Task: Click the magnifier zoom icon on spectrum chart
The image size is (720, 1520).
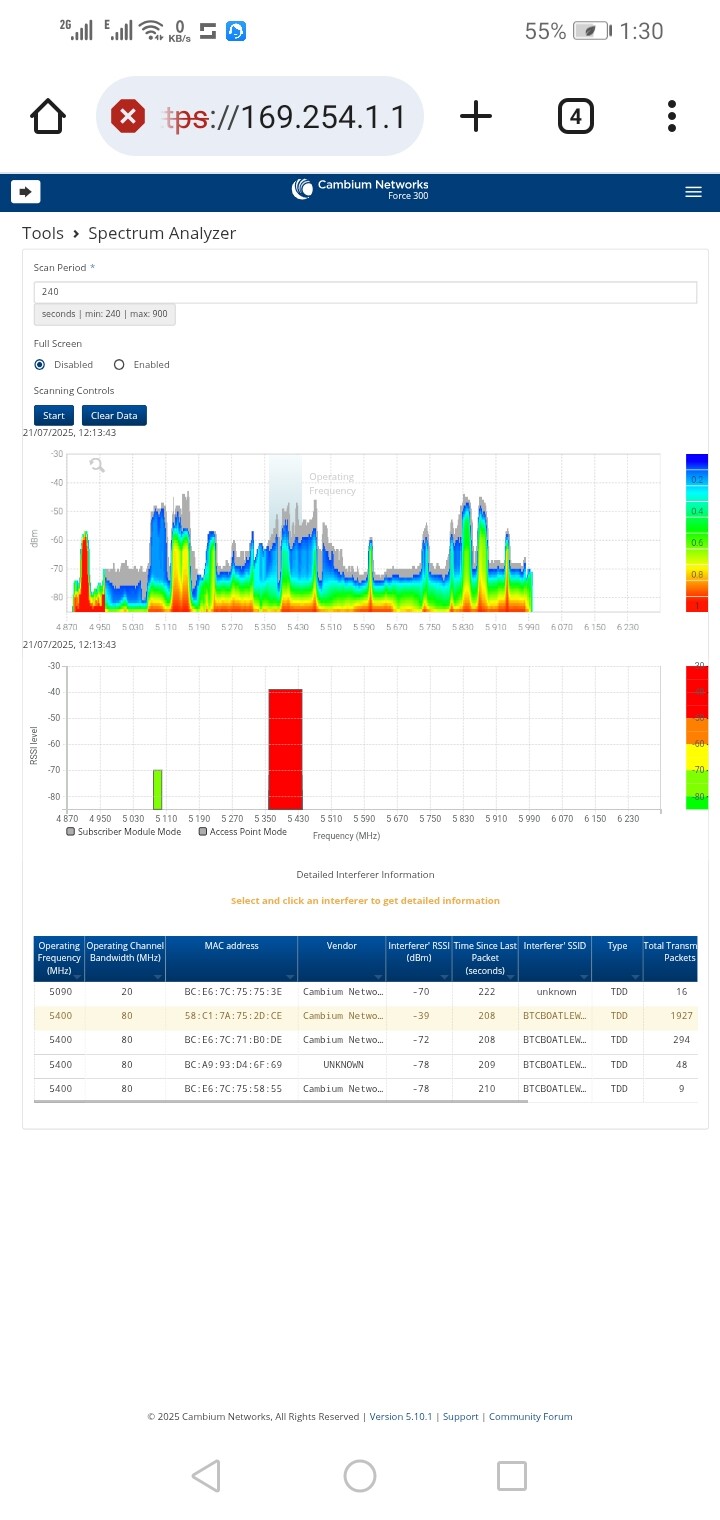Action: [97, 465]
